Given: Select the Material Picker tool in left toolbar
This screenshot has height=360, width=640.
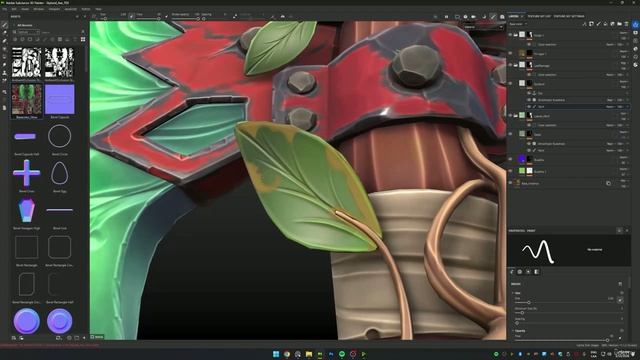Looking at the screenshot, I should click(4, 80).
